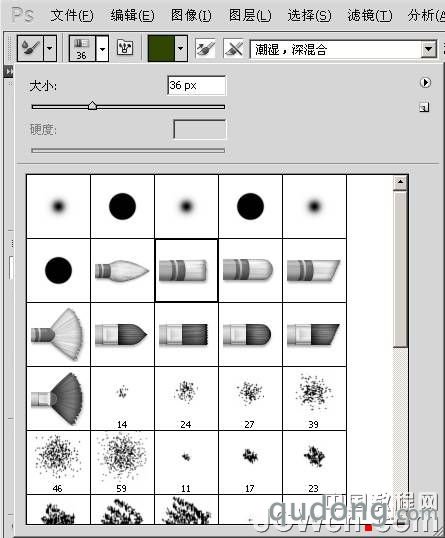Click the brush list scroll up arrow
Screen dimensions: 445x538
[x=400, y=183]
